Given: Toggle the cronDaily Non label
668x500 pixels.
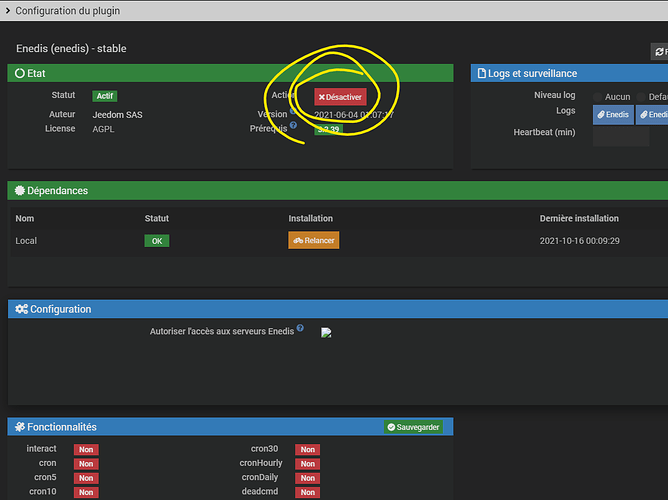Looking at the screenshot, I should click(308, 478).
